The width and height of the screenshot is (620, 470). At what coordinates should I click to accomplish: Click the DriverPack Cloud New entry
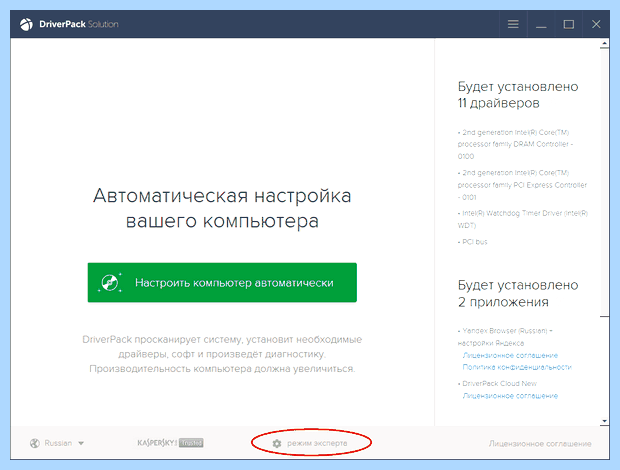coord(497,383)
